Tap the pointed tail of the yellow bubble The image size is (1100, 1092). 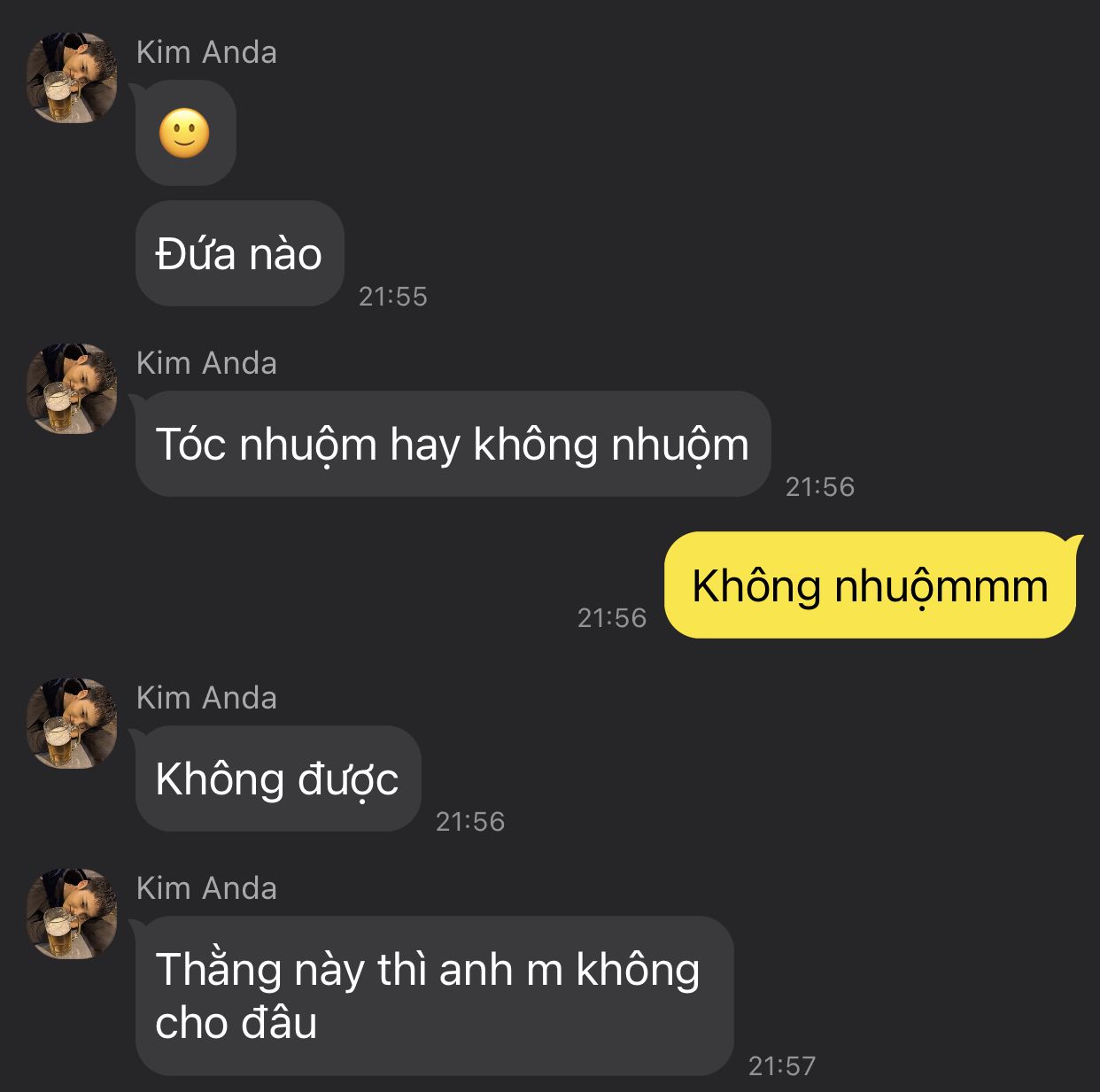click(x=1075, y=541)
